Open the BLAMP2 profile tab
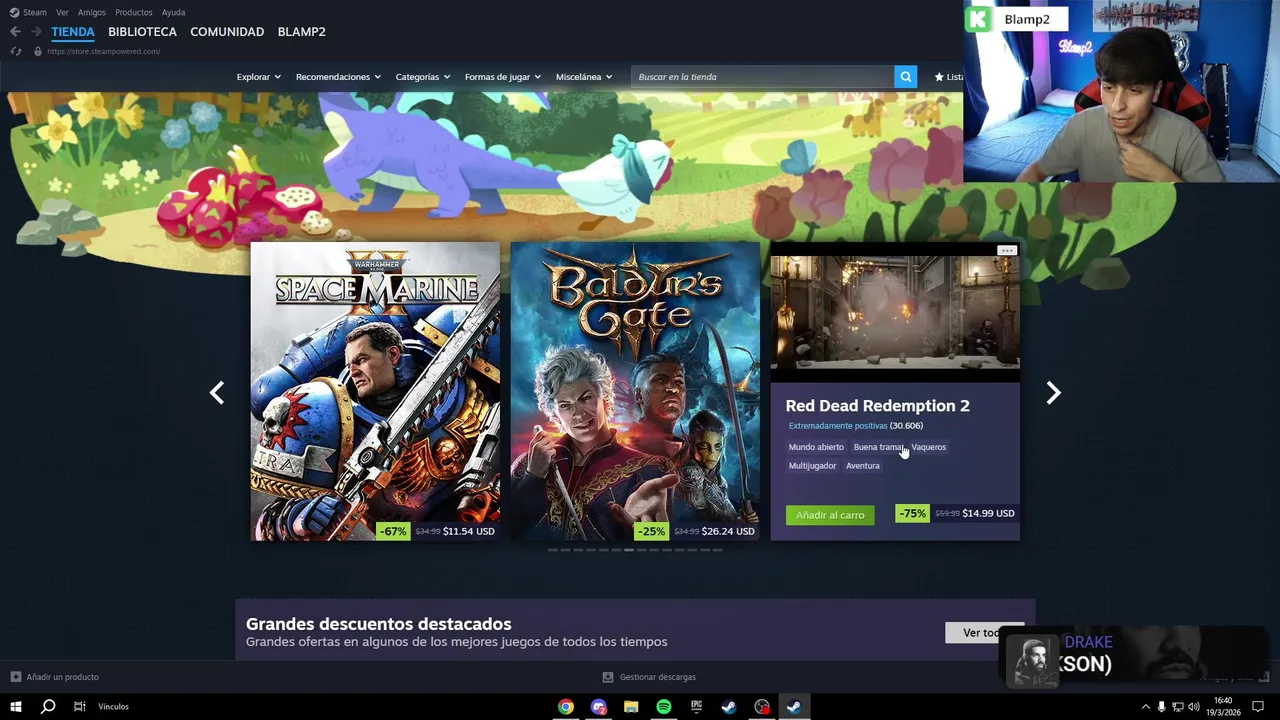This screenshot has width=1280, height=720. (x=301, y=32)
